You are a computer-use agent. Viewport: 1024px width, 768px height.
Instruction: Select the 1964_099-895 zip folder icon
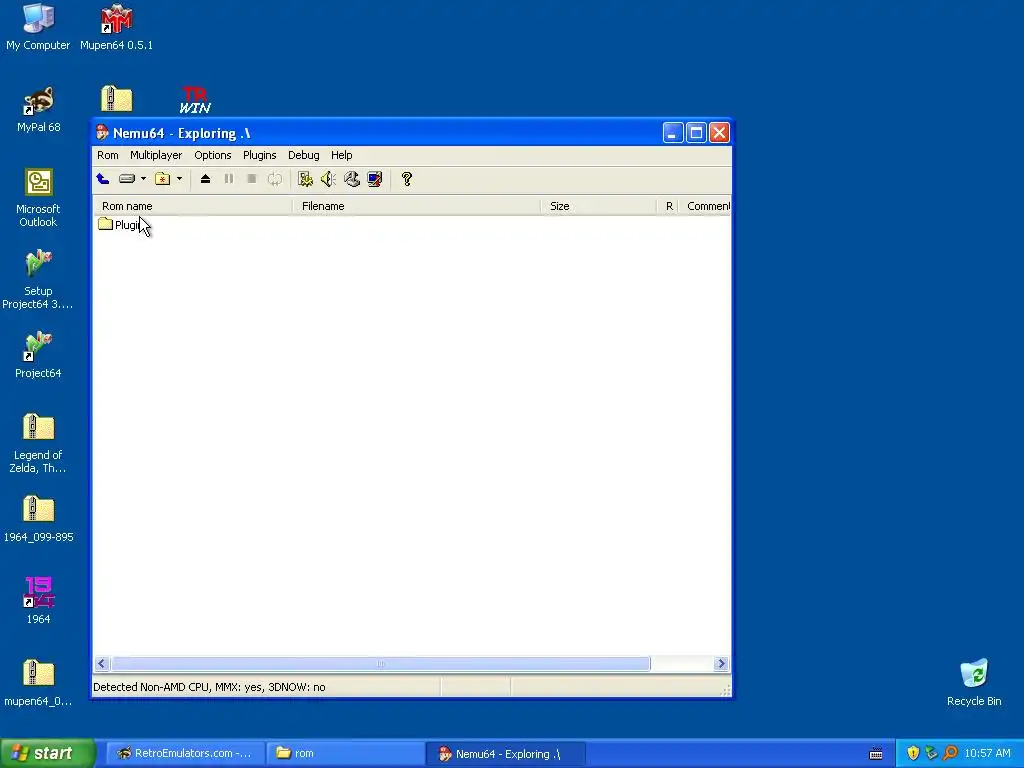pyautogui.click(x=38, y=519)
